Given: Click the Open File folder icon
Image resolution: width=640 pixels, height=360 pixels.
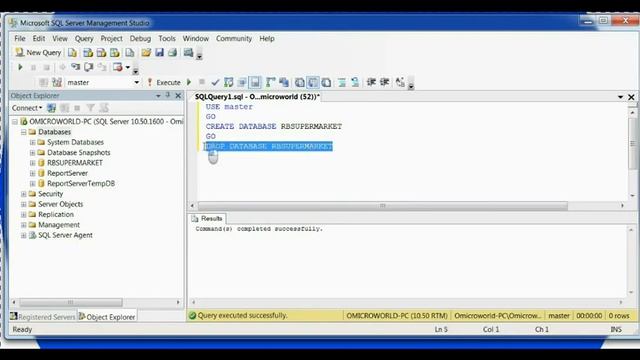Looking at the screenshot, I should click(146, 53).
